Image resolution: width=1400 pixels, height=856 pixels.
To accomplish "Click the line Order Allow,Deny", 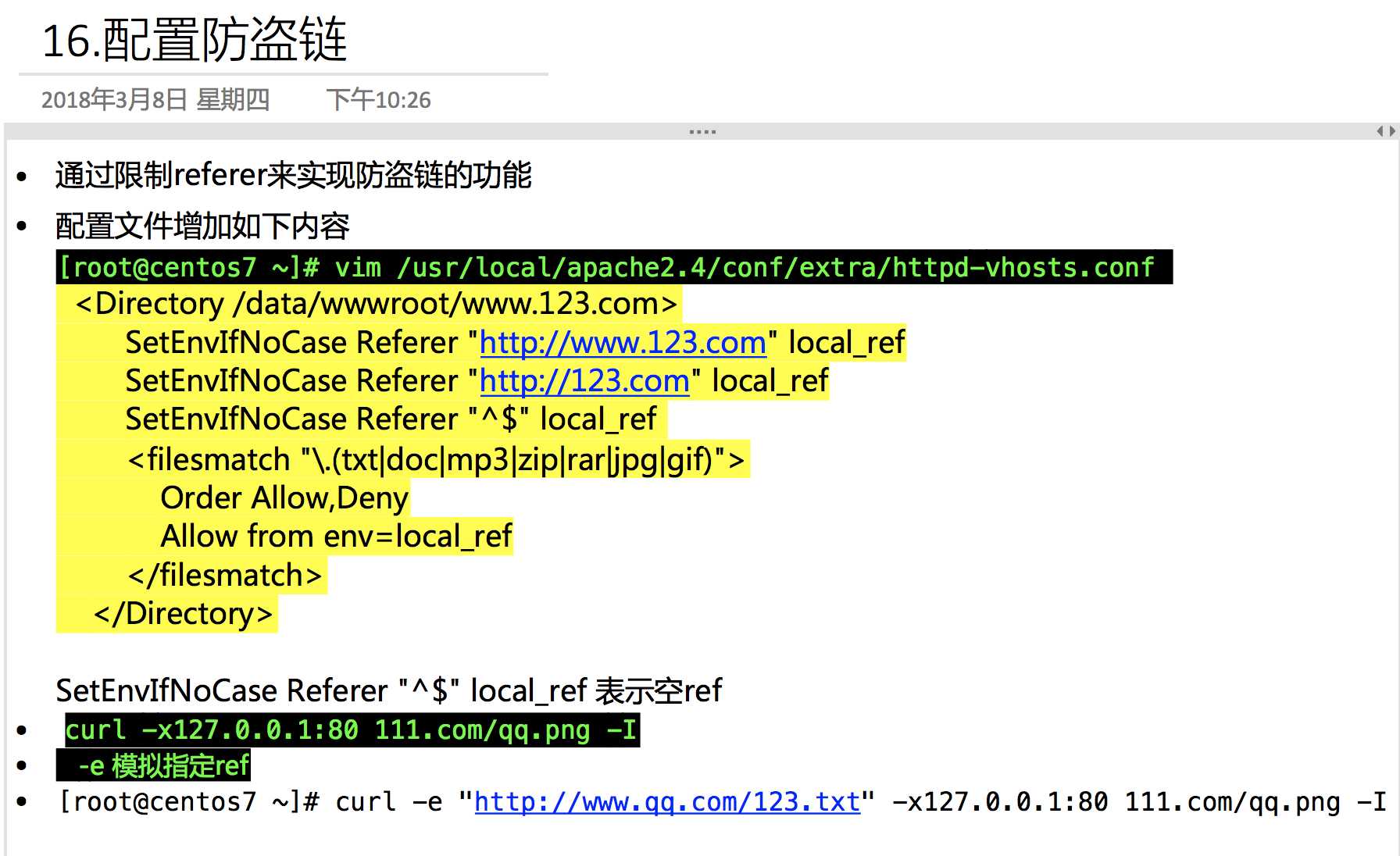I will coord(284,498).
